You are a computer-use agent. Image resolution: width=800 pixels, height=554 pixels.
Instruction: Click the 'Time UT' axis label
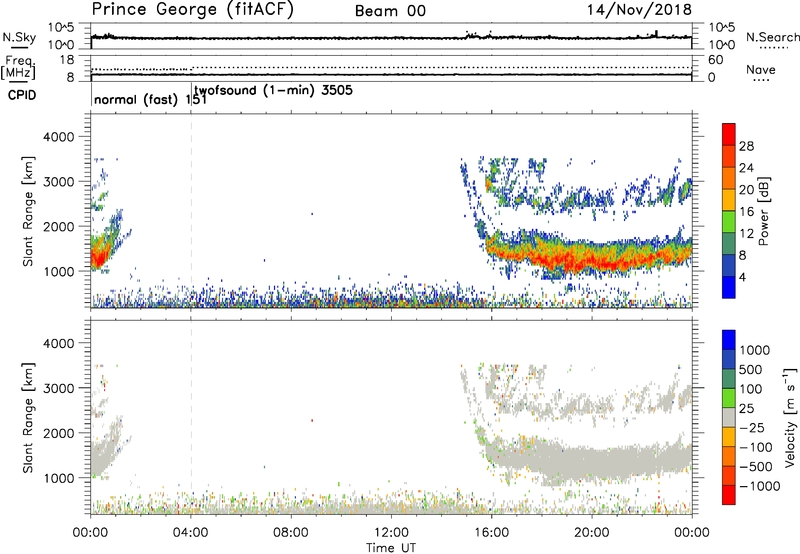[x=391, y=548]
